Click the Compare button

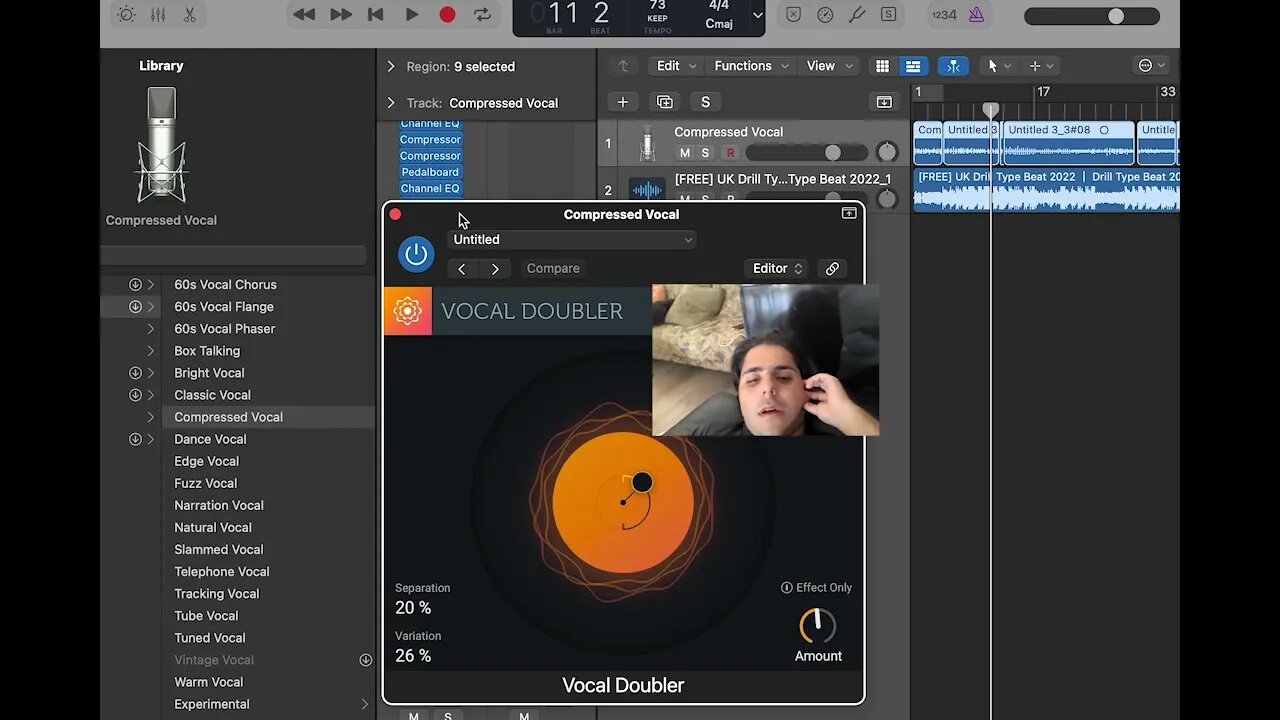click(553, 269)
